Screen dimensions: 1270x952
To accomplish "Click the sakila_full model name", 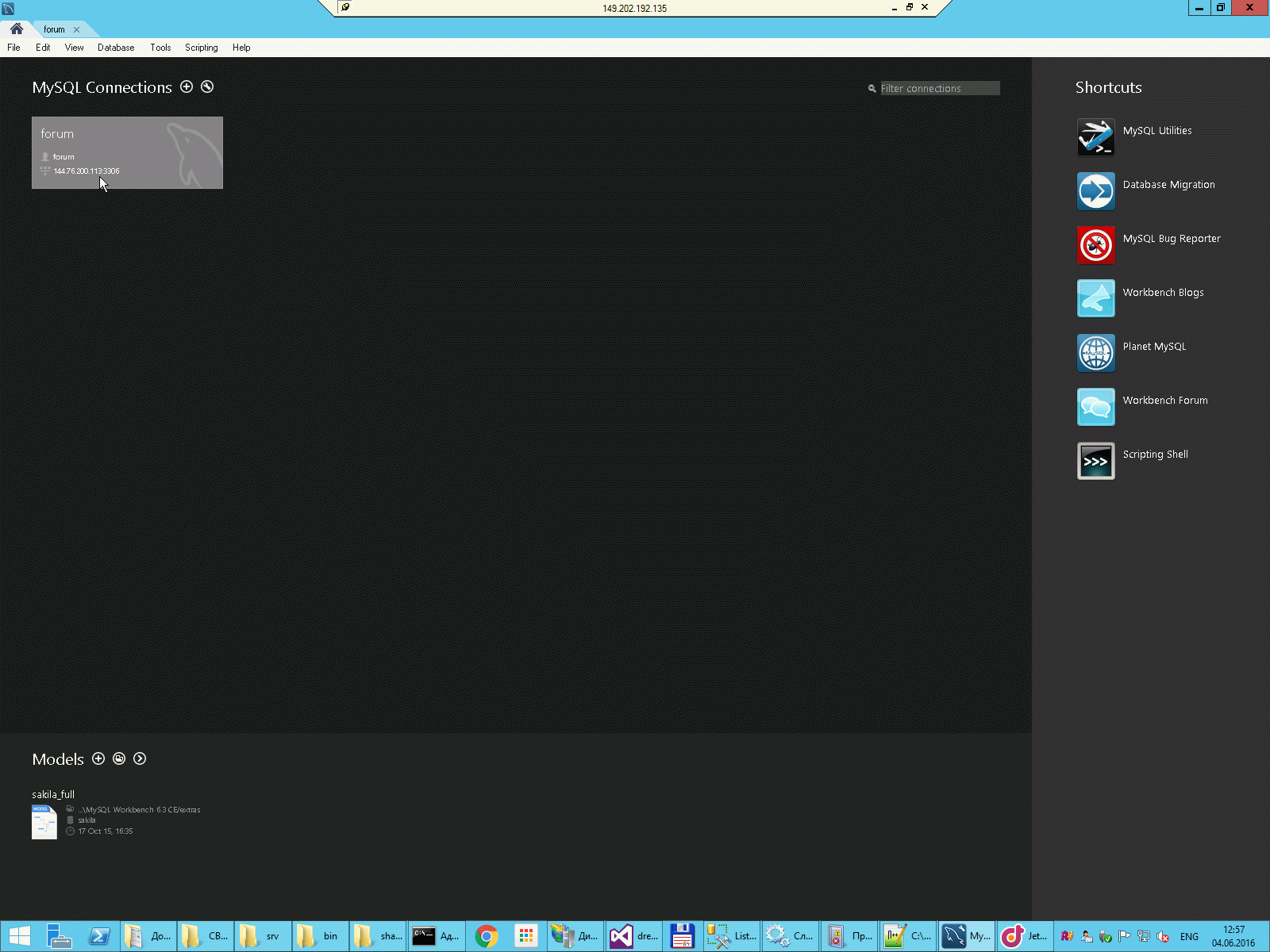I will pyautogui.click(x=53, y=794).
